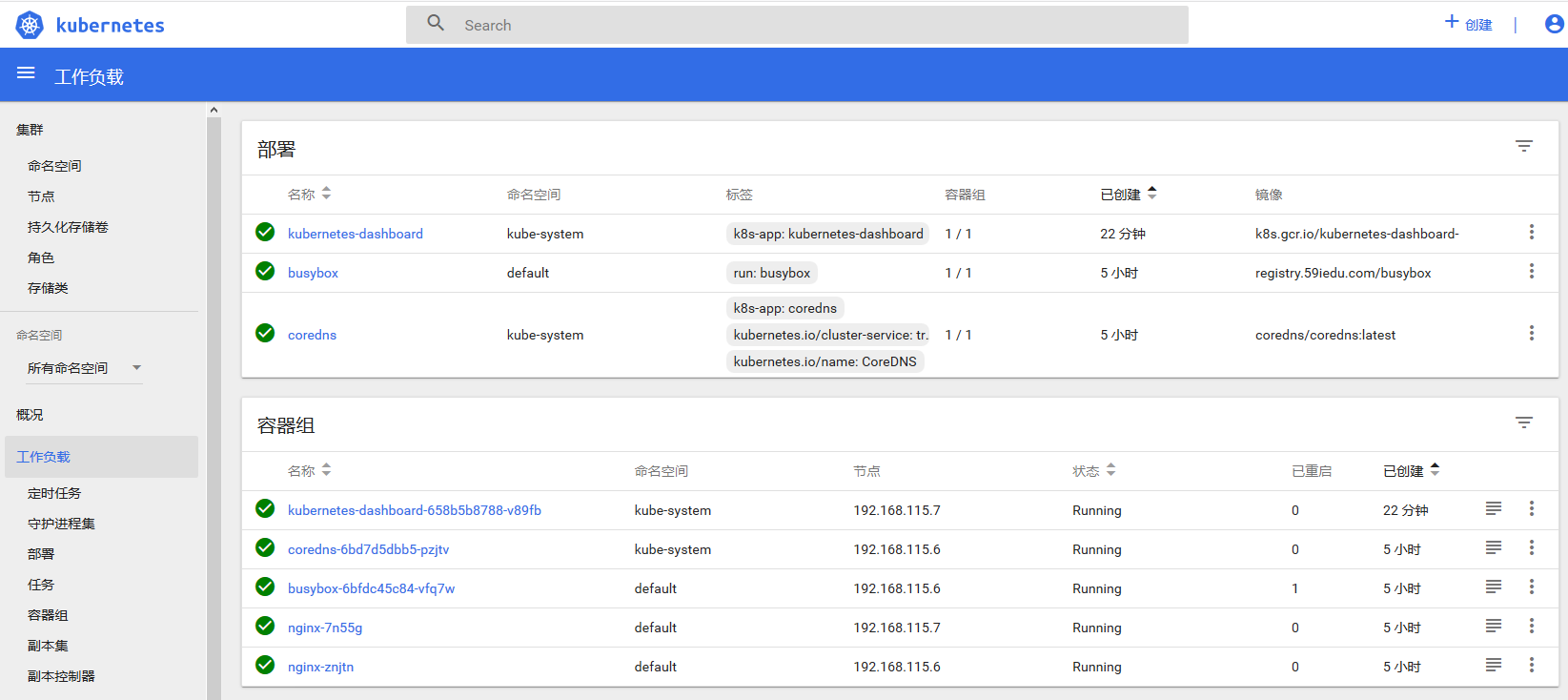1568x700 pixels.
Task: Click the Kubernetes logo icon
Action: [x=30, y=25]
